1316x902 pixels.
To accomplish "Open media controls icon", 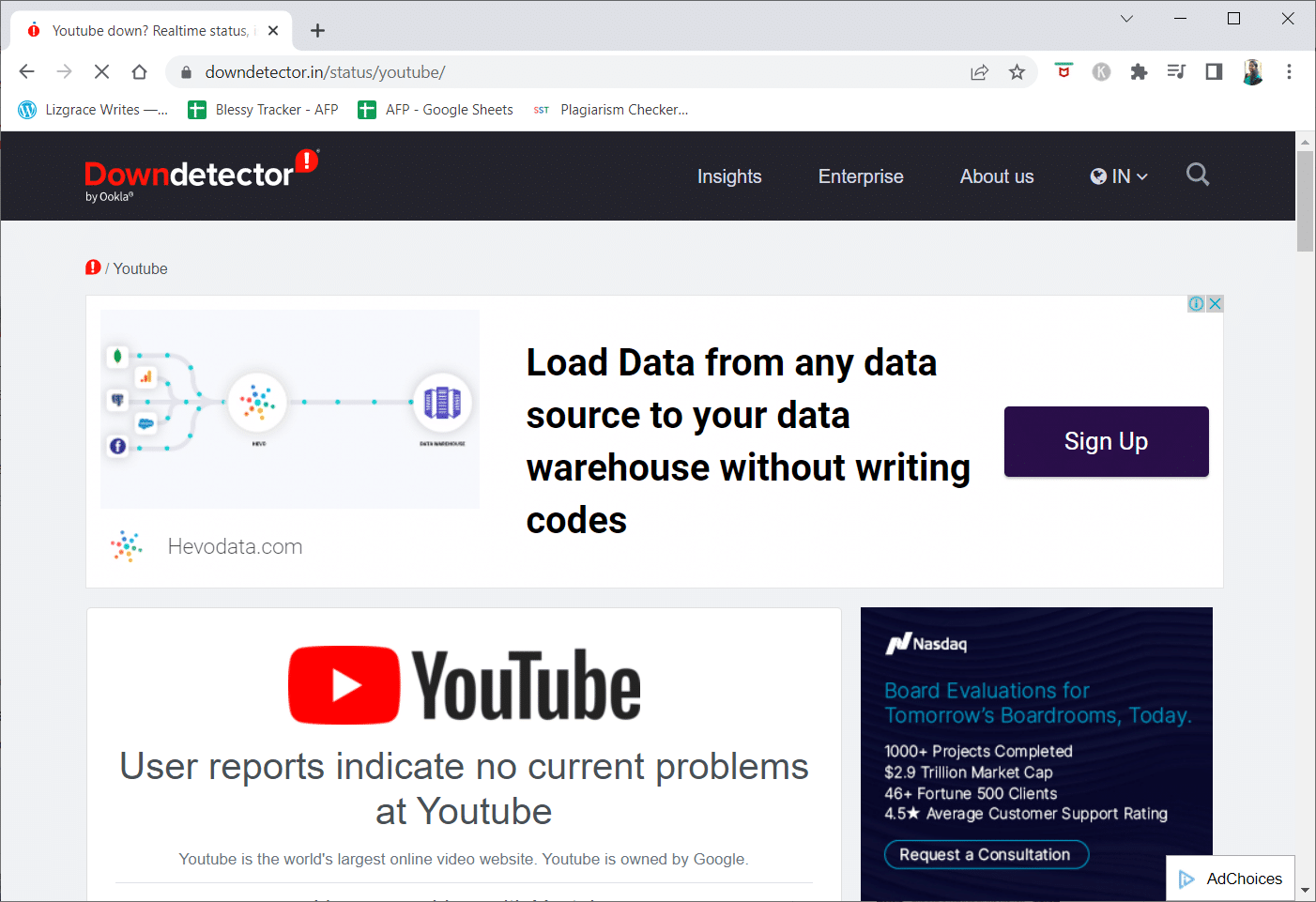I will pos(1176,71).
